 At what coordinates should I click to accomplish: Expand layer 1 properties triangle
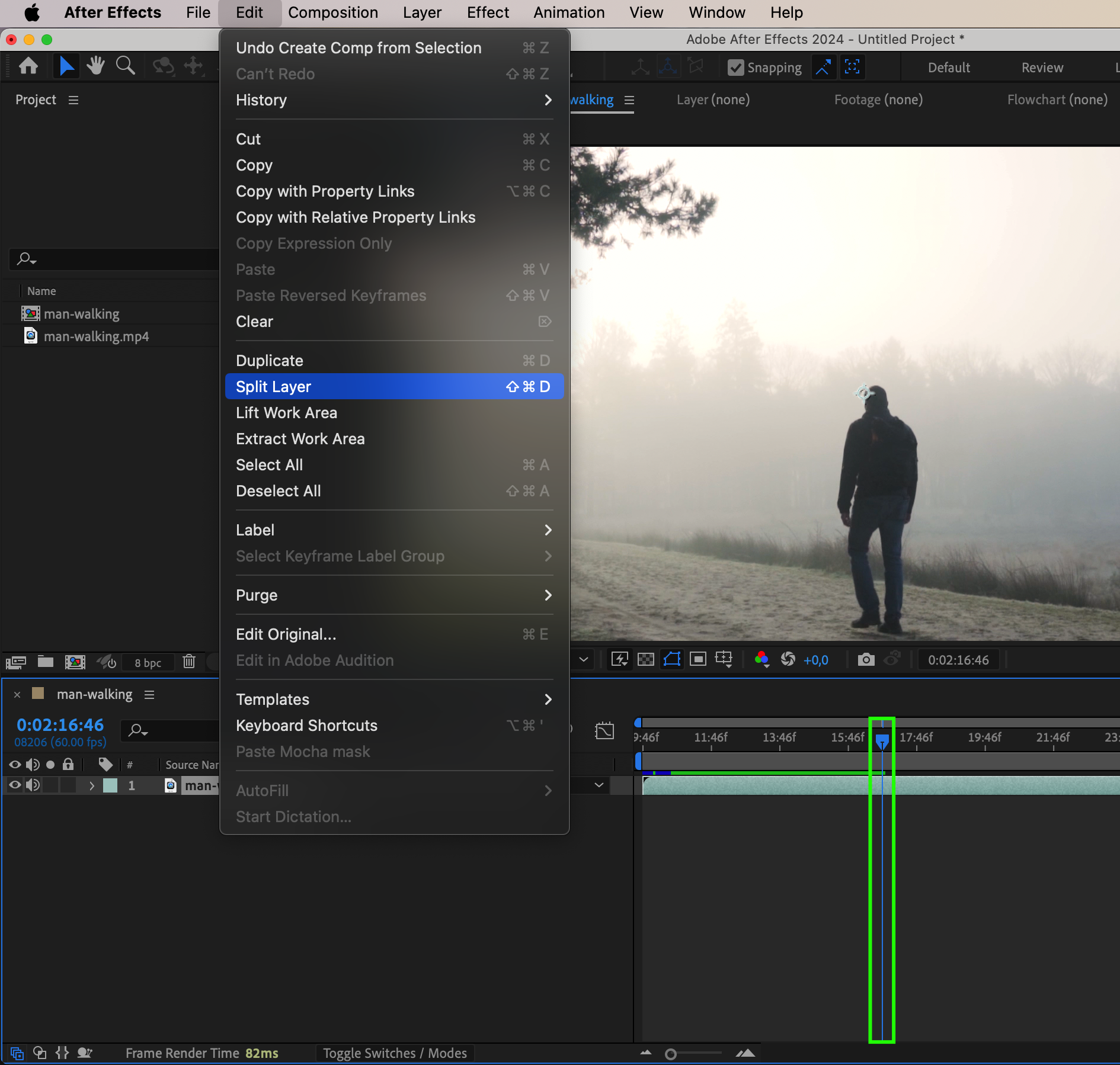coord(91,785)
